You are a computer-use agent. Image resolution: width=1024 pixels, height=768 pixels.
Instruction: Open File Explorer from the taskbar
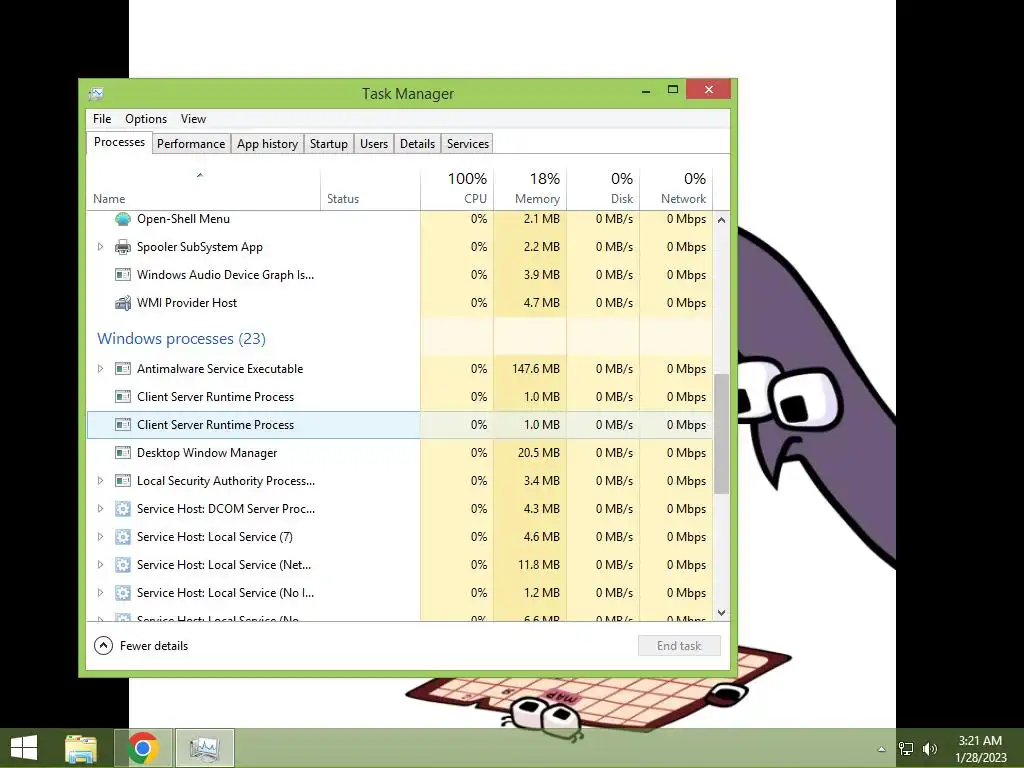coord(81,748)
